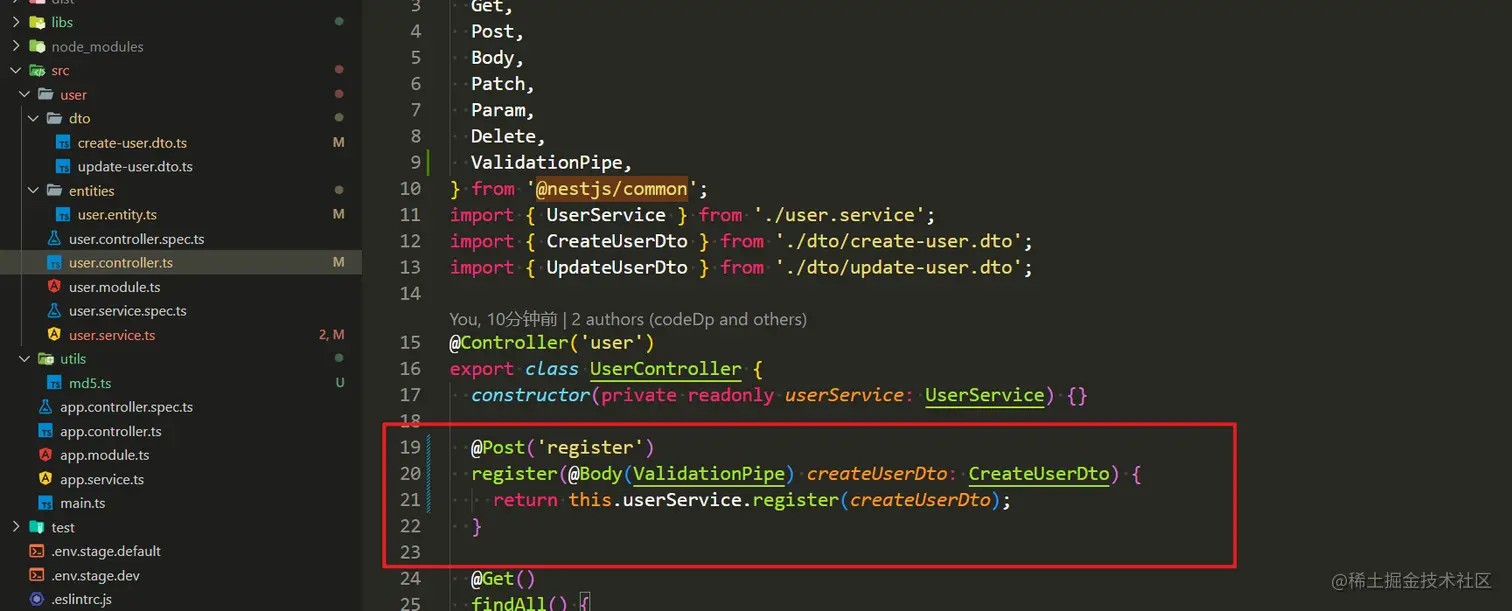Open app.controller.ts file
1512x611 pixels.
(x=111, y=431)
